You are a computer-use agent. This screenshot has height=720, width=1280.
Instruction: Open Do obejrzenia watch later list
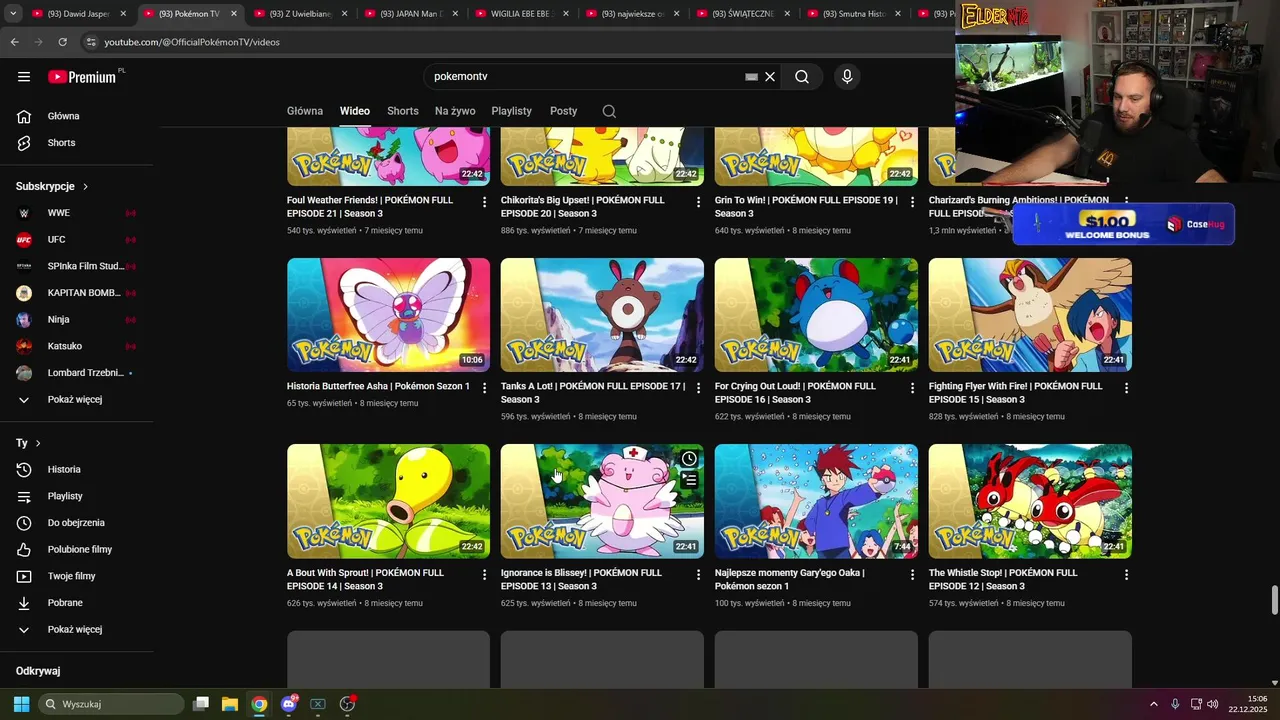point(76,523)
